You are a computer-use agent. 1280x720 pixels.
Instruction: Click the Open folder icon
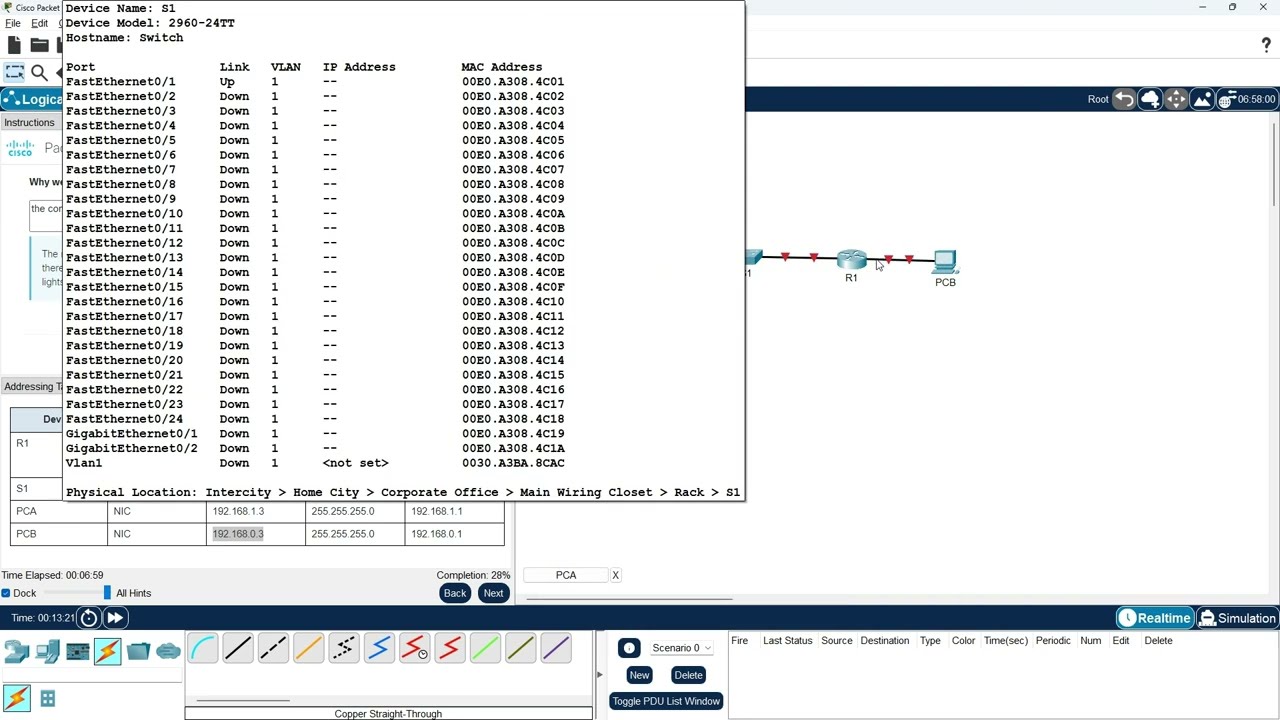(x=39, y=44)
